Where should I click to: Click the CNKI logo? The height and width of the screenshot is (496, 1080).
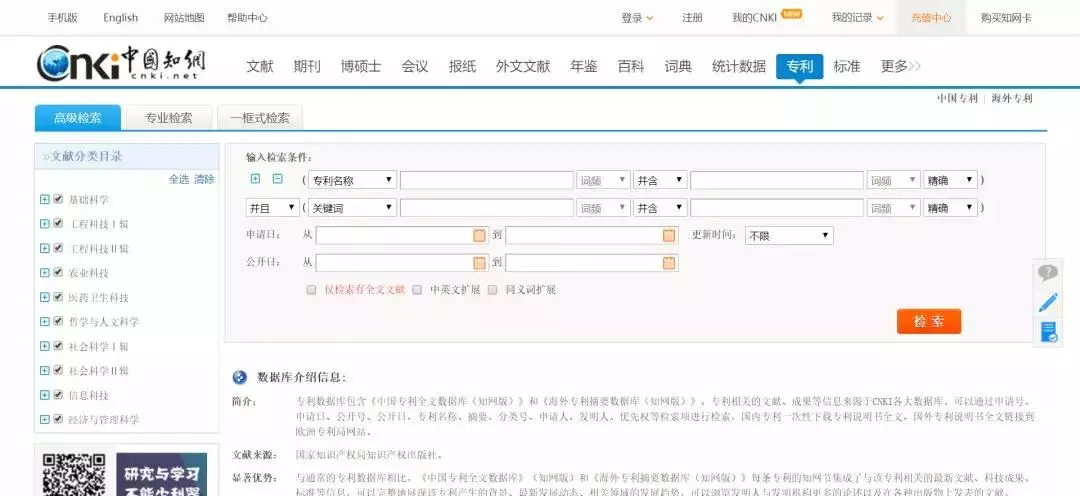[121, 64]
